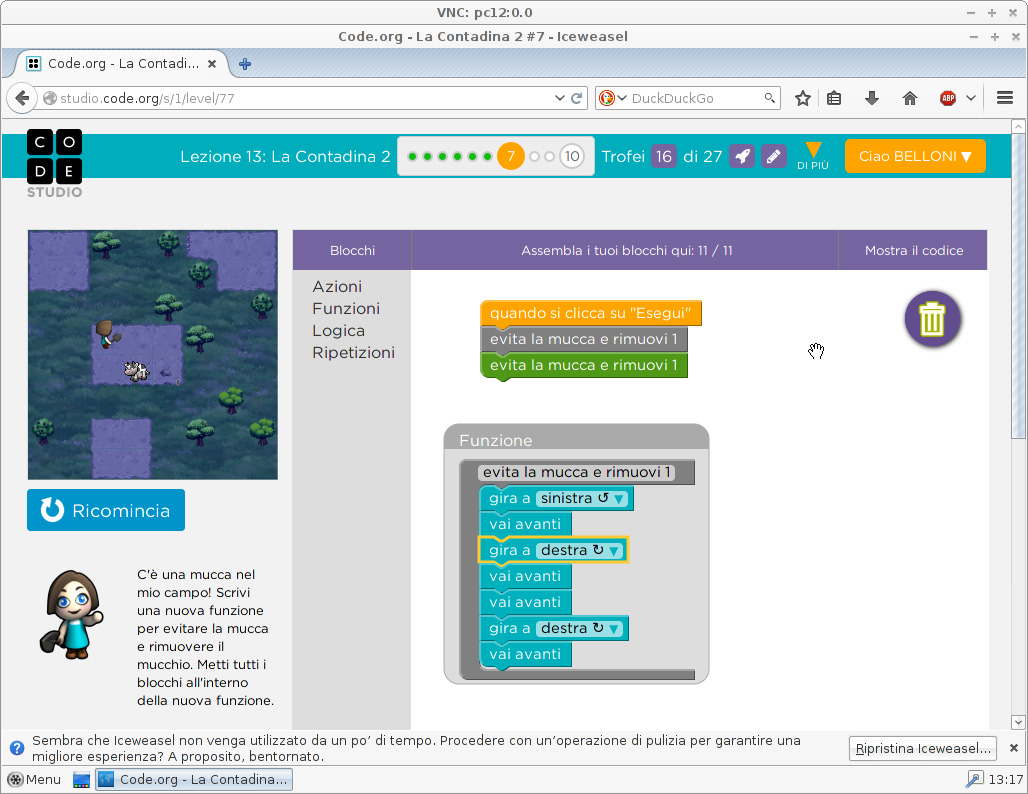
Task: Click Mostra il codice
Action: [x=914, y=251]
